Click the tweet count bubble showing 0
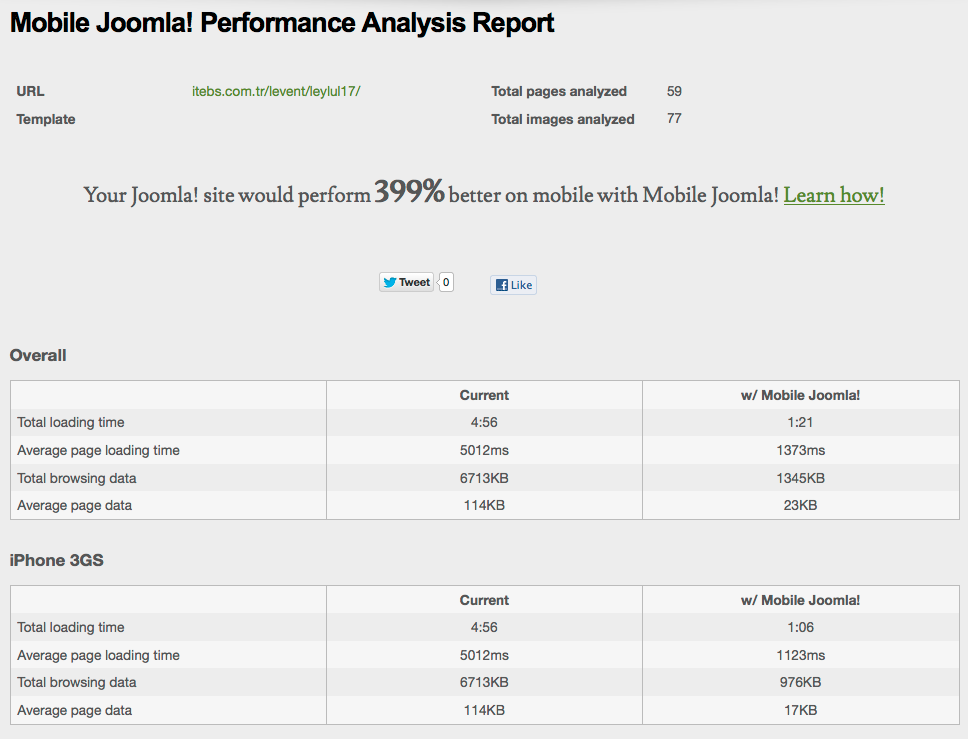Image resolution: width=968 pixels, height=739 pixels. (446, 282)
